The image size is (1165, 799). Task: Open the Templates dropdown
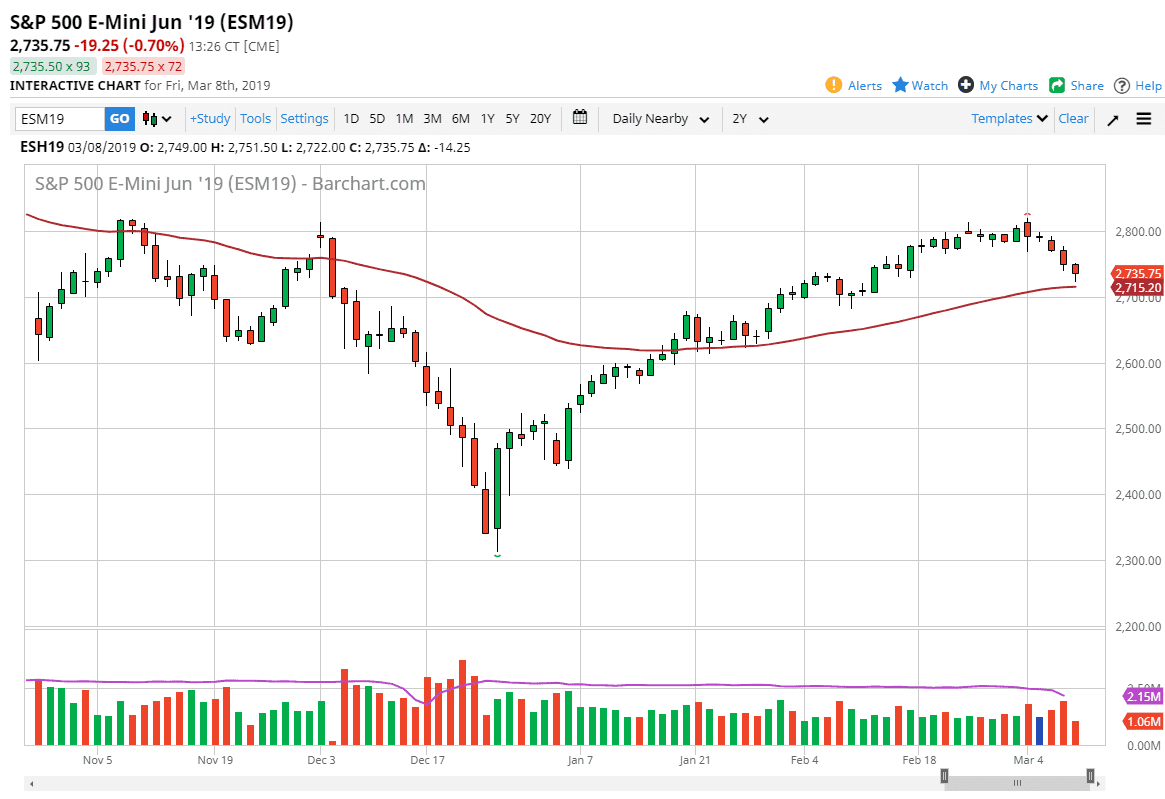tap(1007, 118)
